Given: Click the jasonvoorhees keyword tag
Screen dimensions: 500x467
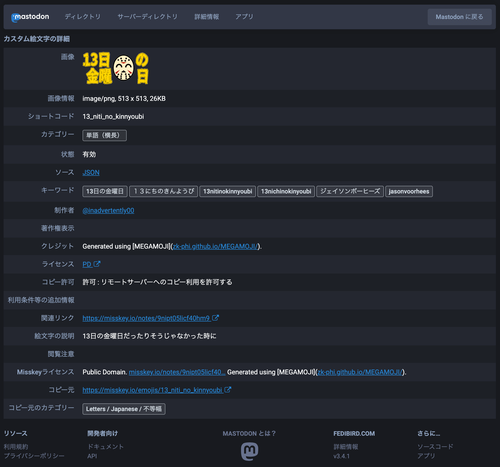Looking at the screenshot, I should pos(409,191).
